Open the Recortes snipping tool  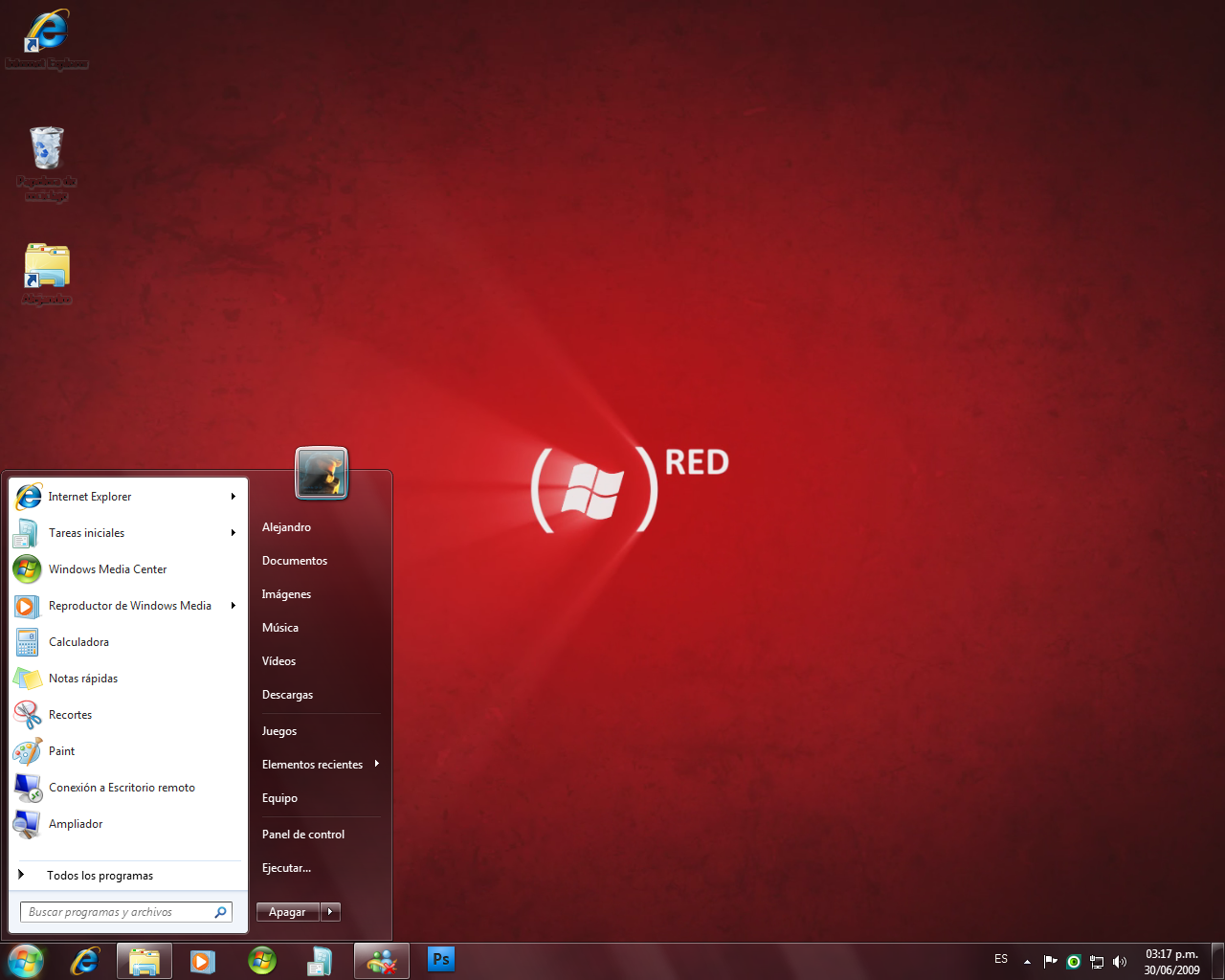[x=71, y=714]
